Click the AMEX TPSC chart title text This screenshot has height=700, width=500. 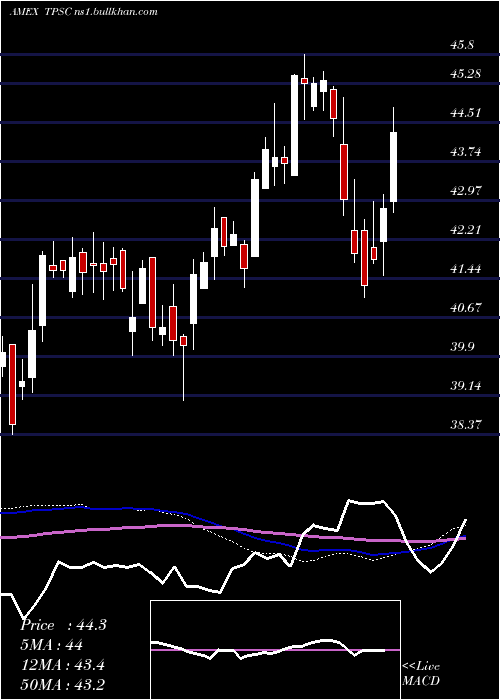(x=83, y=11)
